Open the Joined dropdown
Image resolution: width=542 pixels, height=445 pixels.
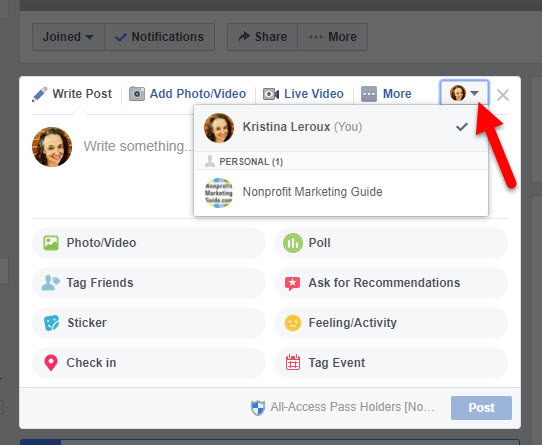pos(68,37)
